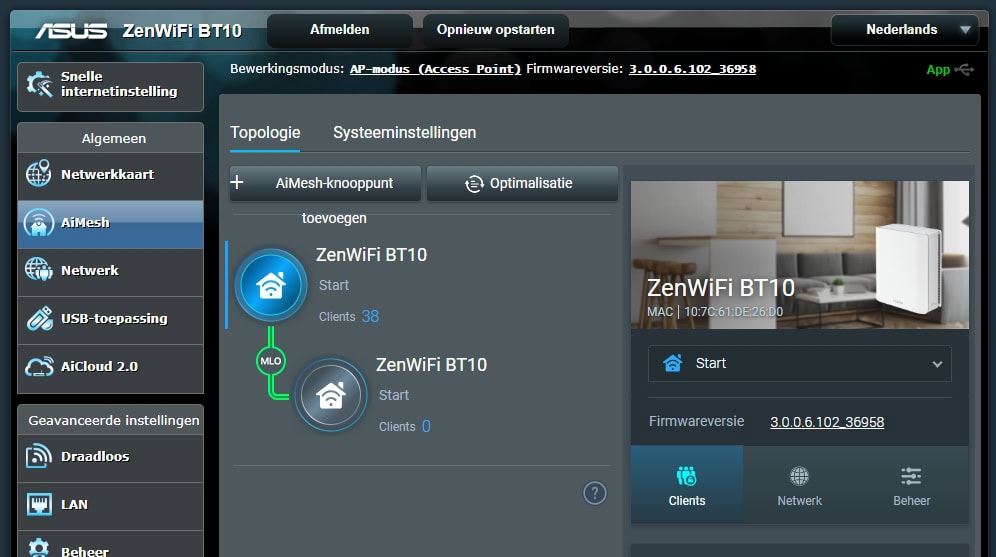996x557 pixels.
Task: Select the secondary ZenWiFi BT10 node icon
Action: tap(330, 396)
